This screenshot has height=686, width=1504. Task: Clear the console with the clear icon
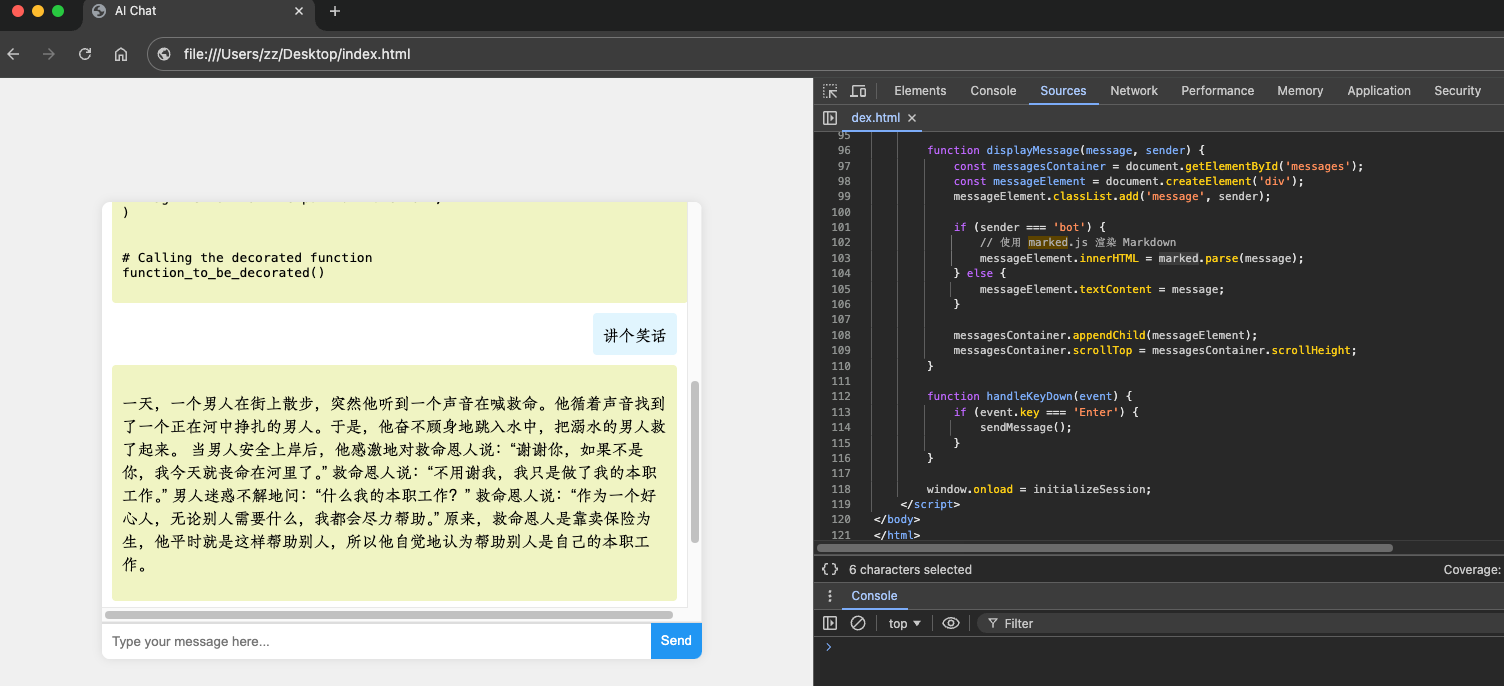pos(858,623)
